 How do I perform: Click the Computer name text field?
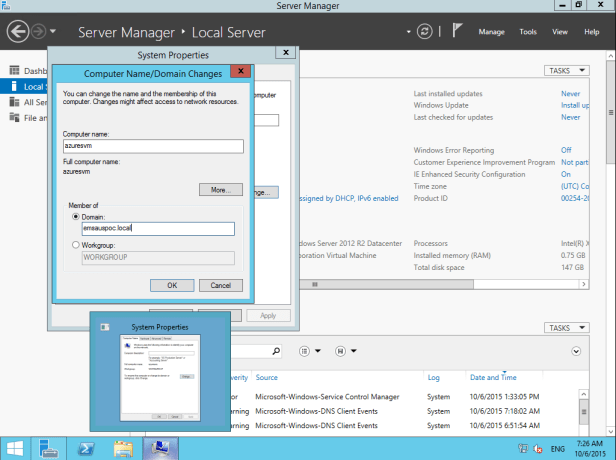[x=153, y=146]
